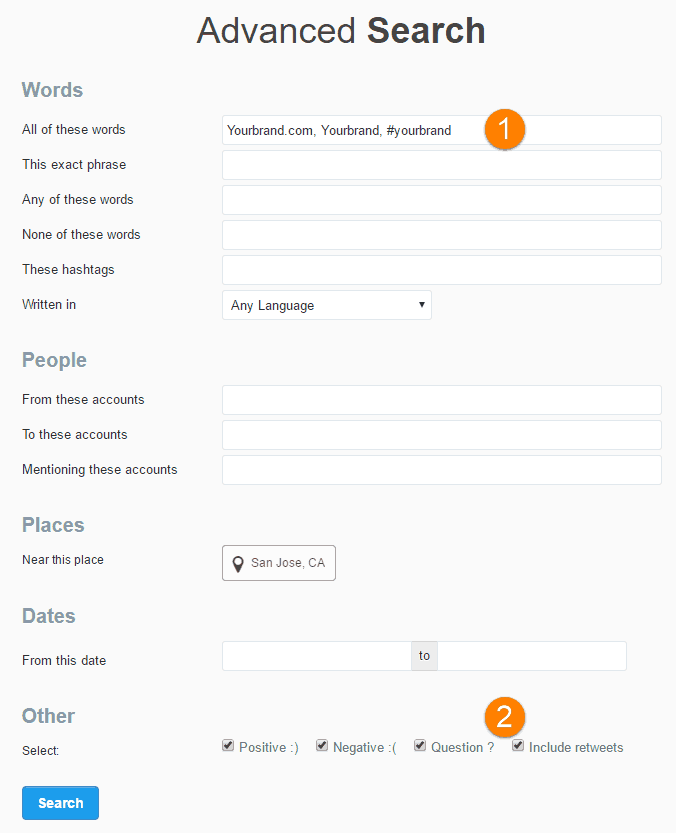Open the Any Language dropdown
The width and height of the screenshot is (676, 833).
point(326,305)
